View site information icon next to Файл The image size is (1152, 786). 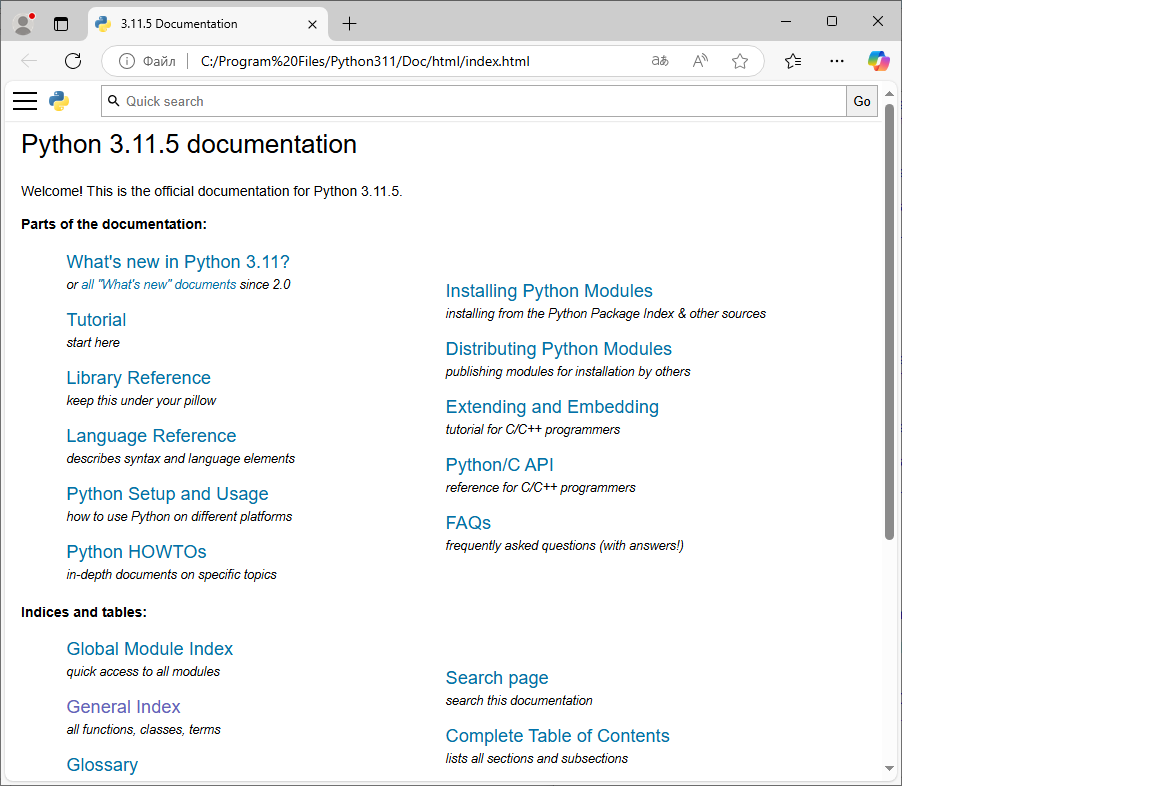pos(126,61)
